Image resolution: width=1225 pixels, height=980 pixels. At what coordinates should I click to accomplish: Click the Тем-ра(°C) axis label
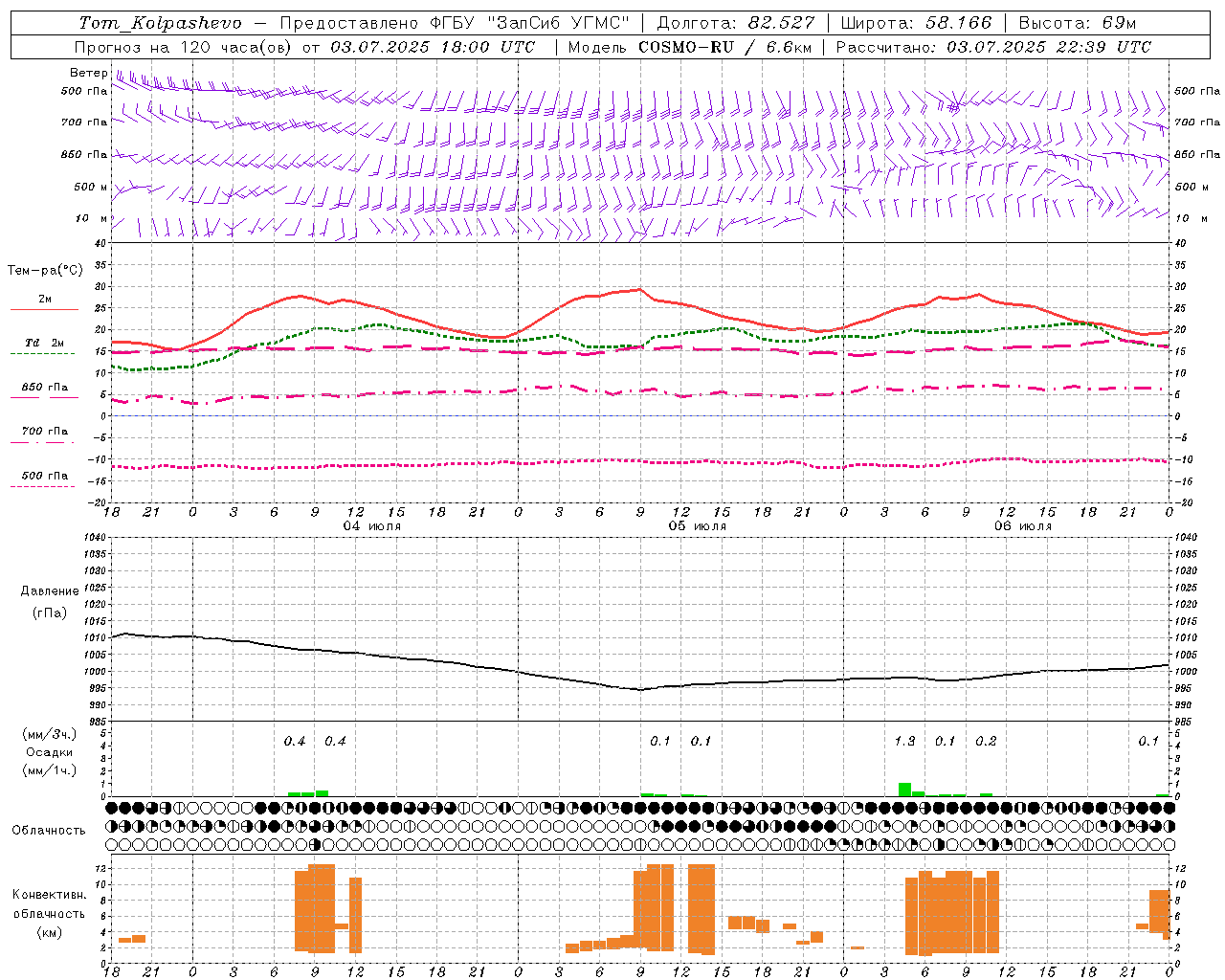click(x=45, y=271)
